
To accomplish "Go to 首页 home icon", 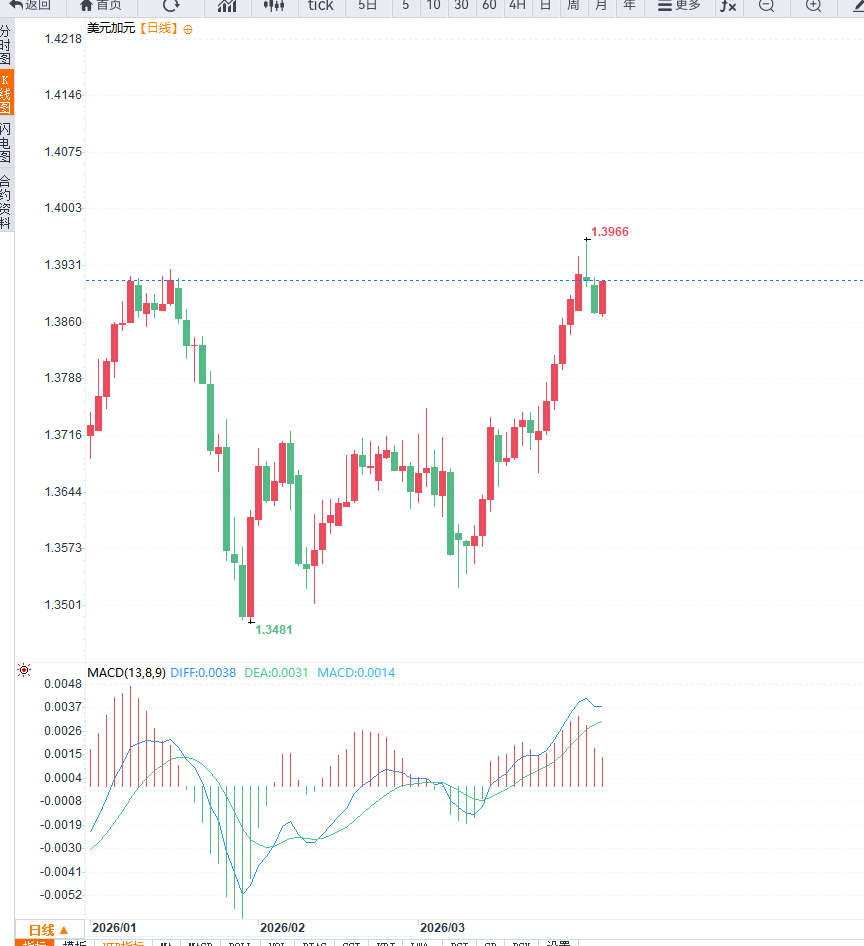I will [101, 5].
